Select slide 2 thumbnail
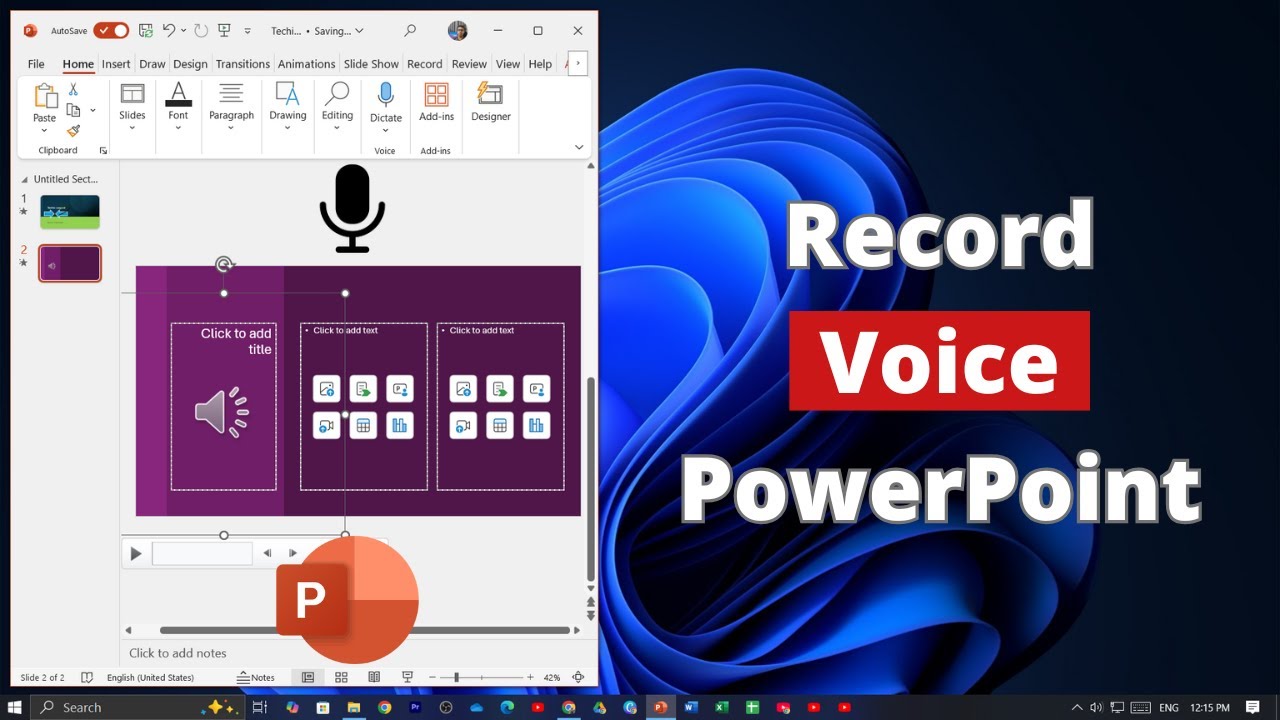The image size is (1280, 720). (70, 263)
